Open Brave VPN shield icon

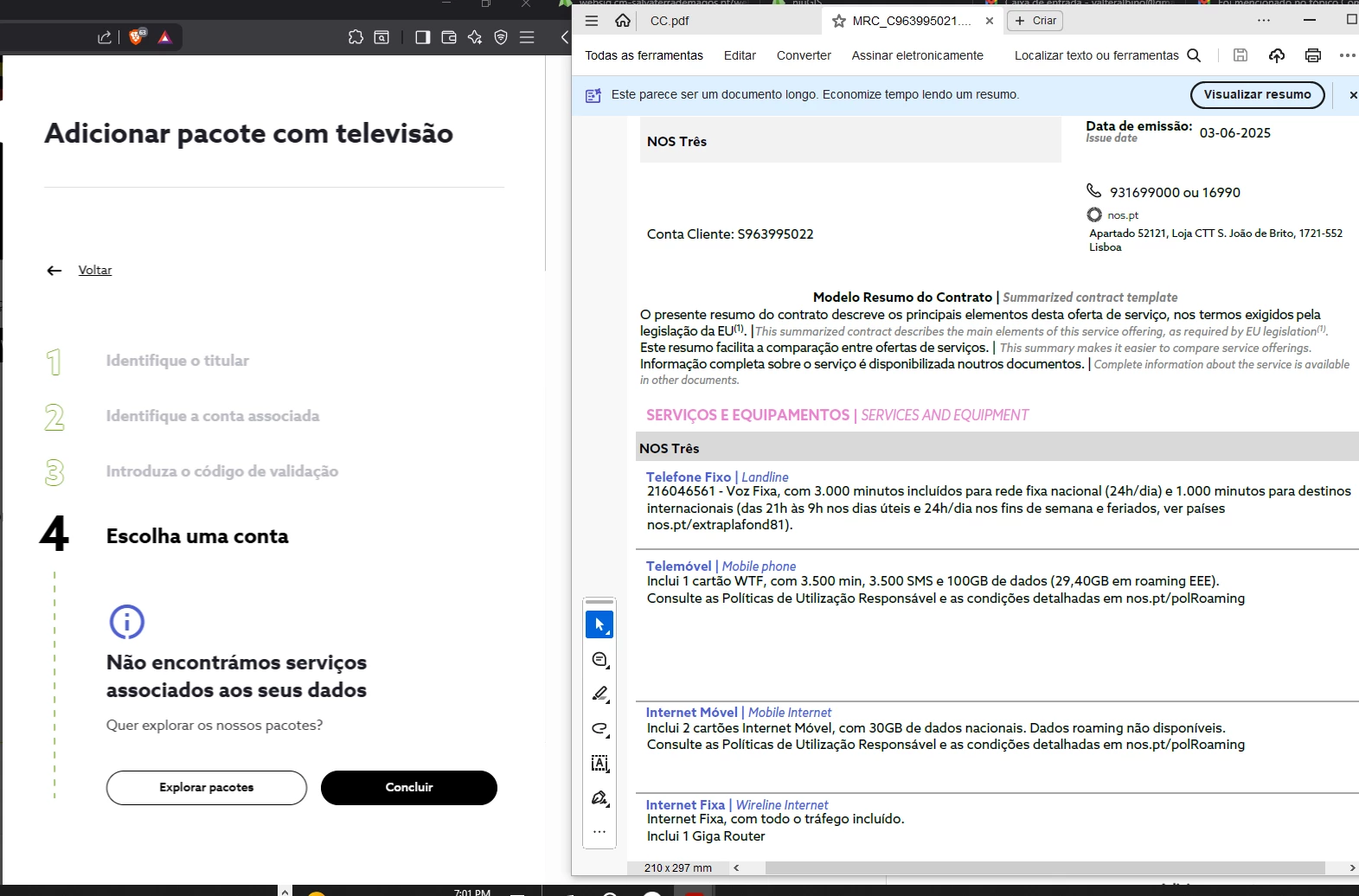500,37
